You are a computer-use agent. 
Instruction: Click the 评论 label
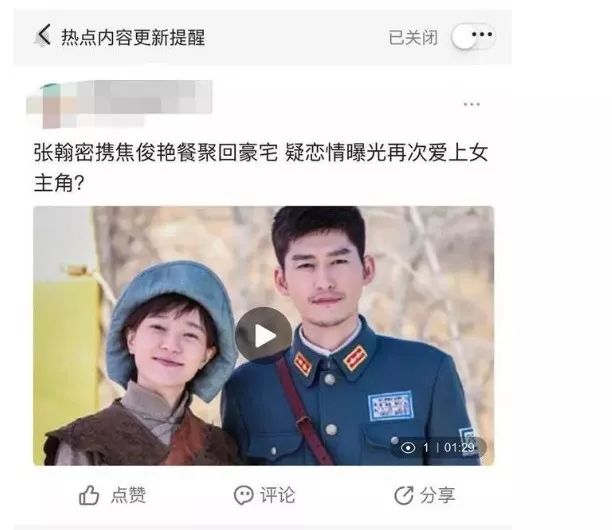[278, 495]
